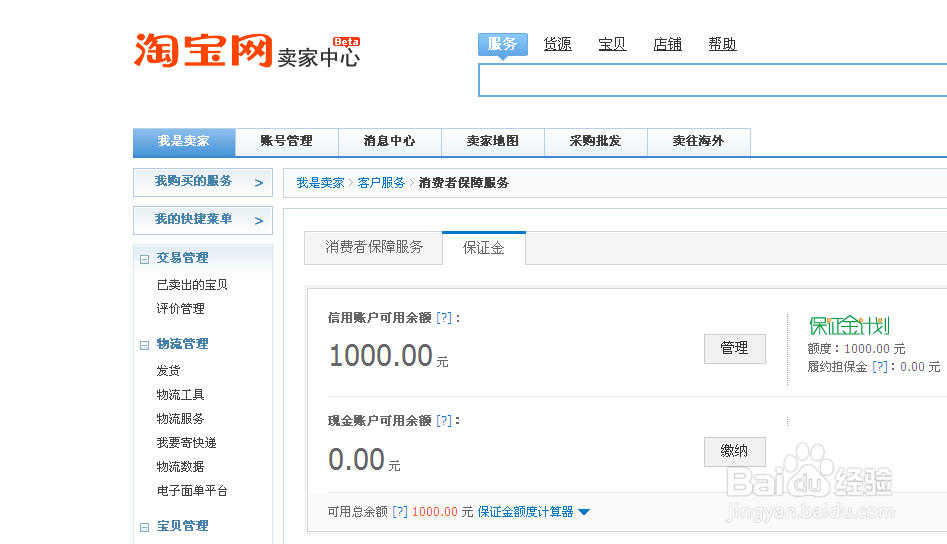Open 物流工具 in sidebar
947x544 pixels.
[181, 395]
